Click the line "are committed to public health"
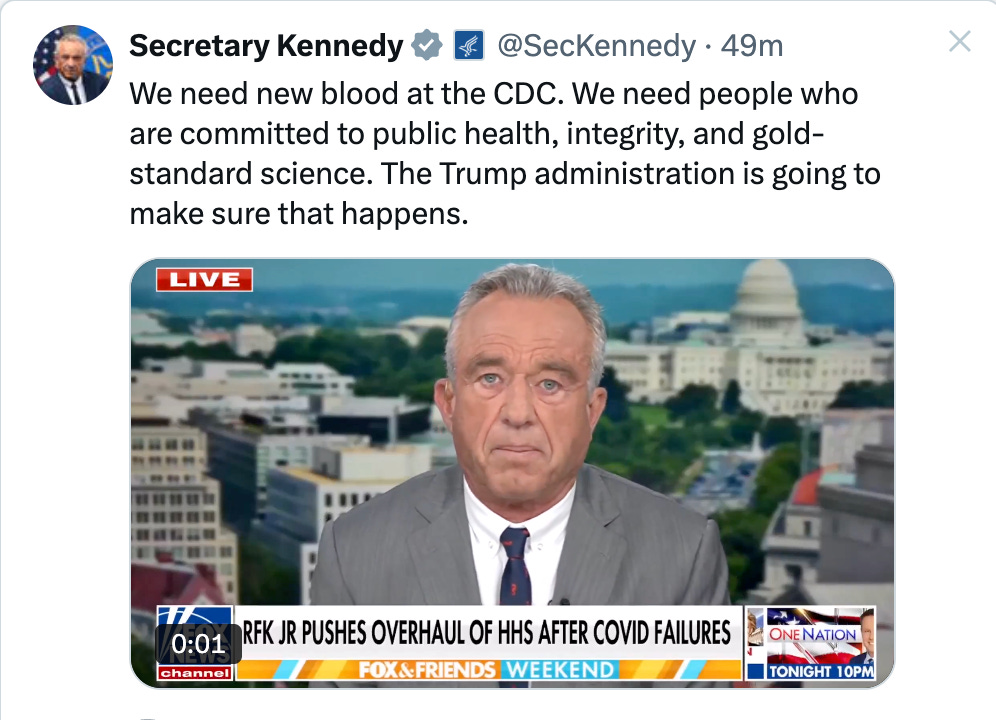This screenshot has height=720, width=996. tap(476, 134)
